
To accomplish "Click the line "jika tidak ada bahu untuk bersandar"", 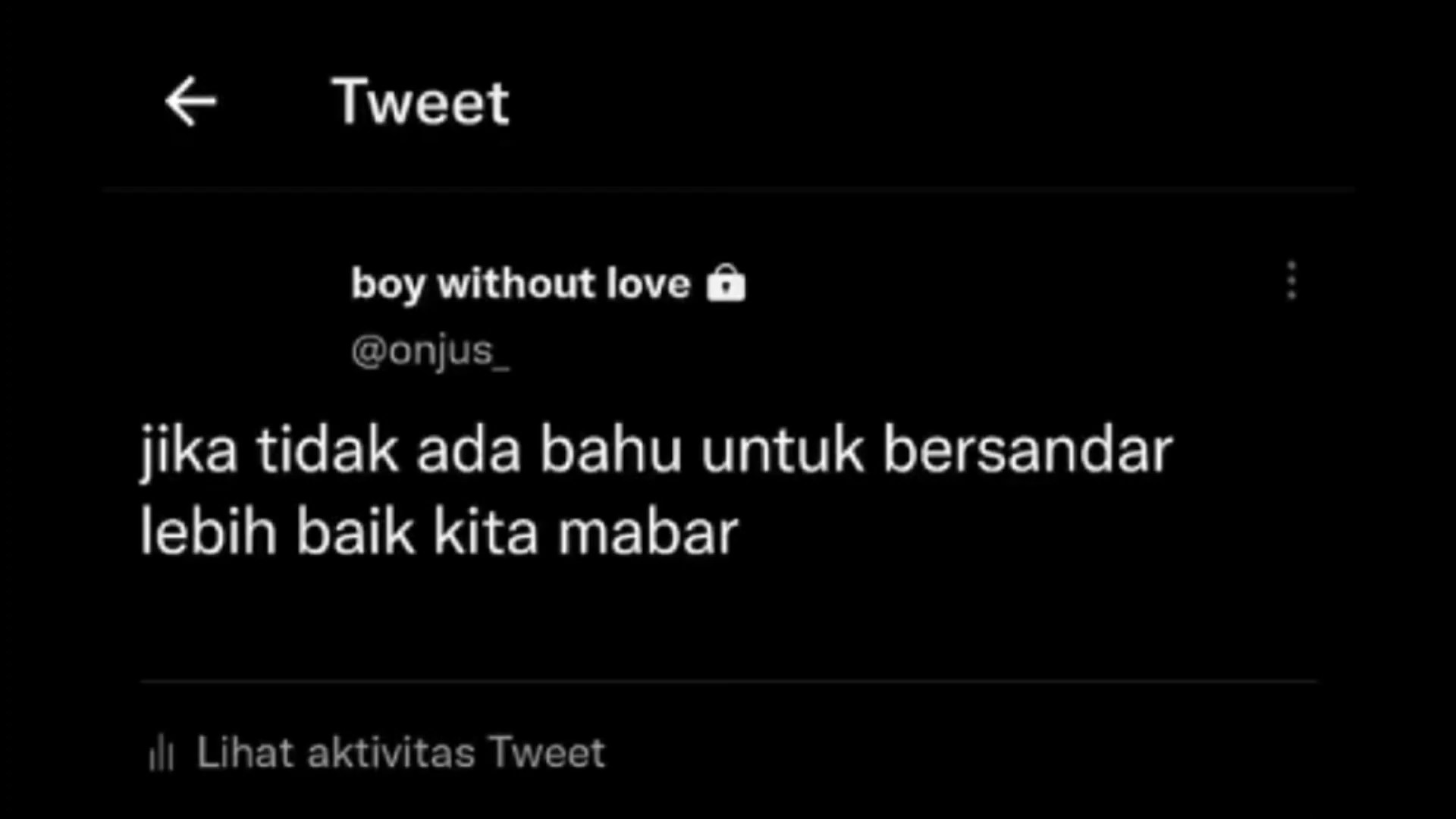I will tap(657, 451).
